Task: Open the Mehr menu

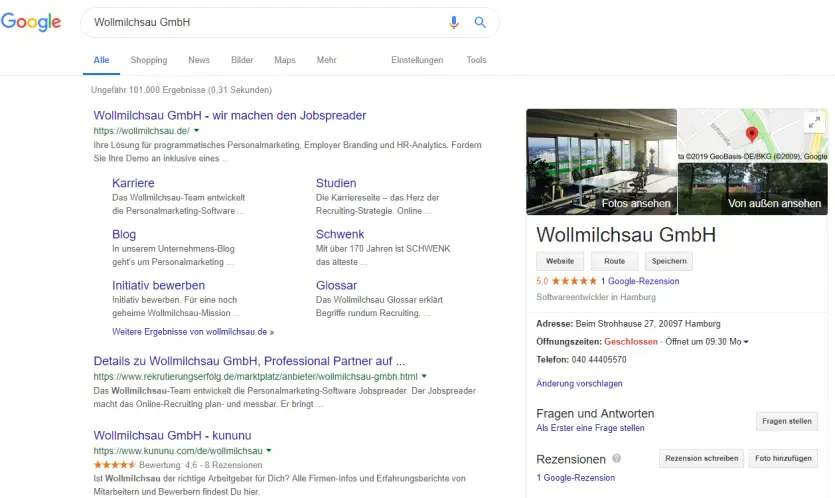Action: [326, 60]
